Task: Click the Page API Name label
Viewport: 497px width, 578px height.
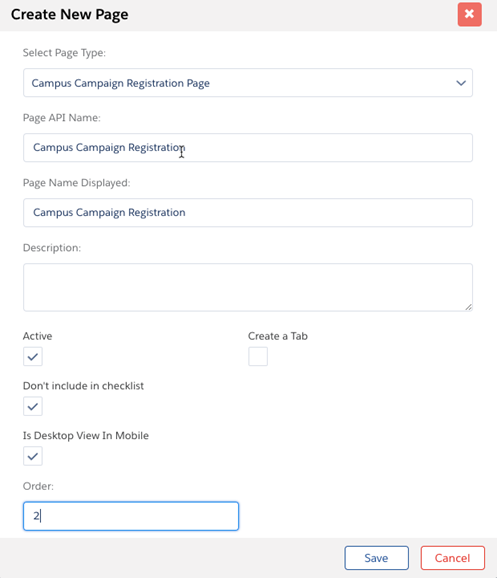Action: pyautogui.click(x=62, y=118)
